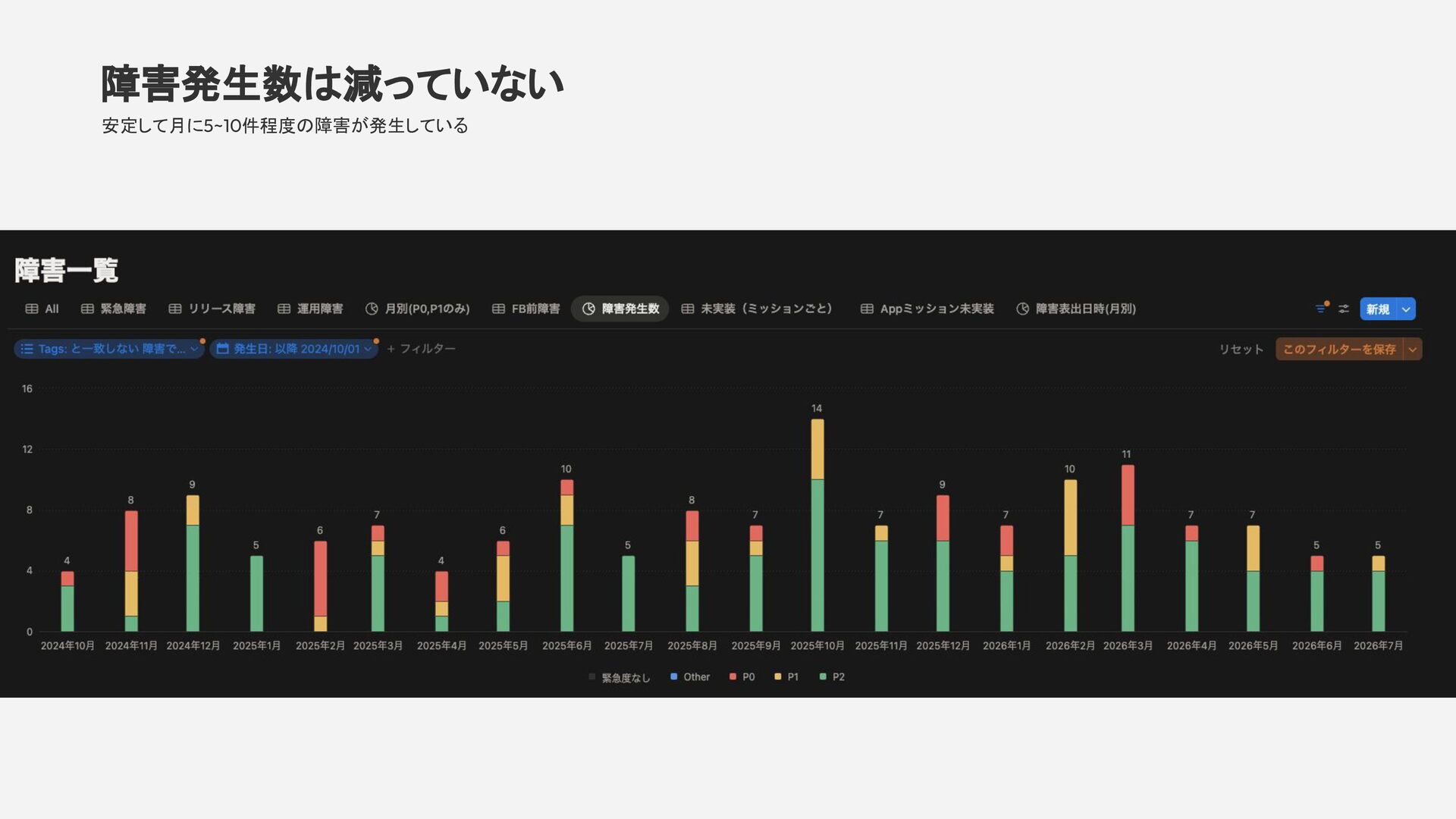Click the 2025年1月 bar

[256, 594]
